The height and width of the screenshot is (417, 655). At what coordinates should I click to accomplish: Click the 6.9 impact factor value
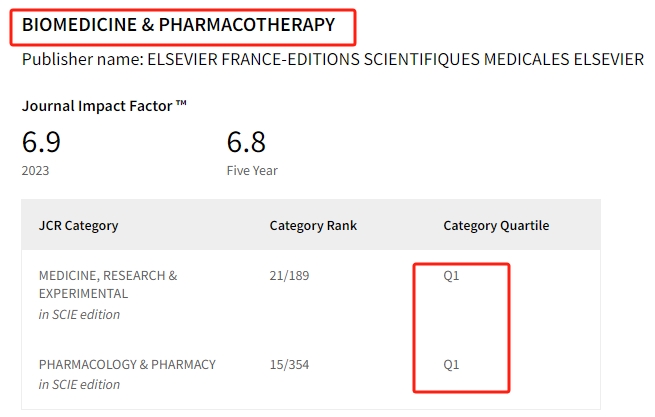[41, 142]
